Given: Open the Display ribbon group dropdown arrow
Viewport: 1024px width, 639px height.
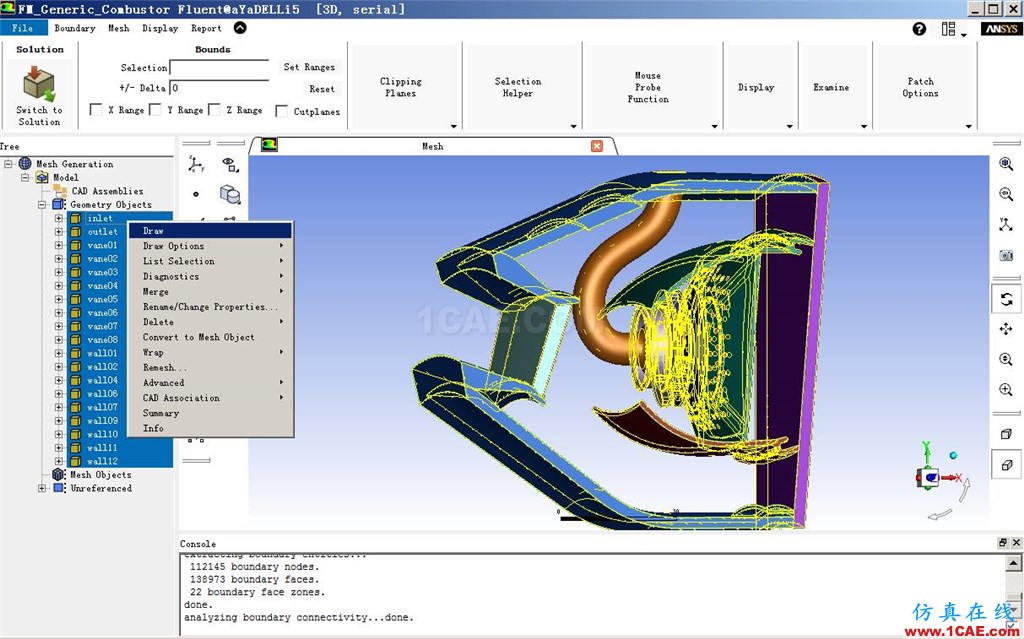Looking at the screenshot, I should [x=790, y=126].
